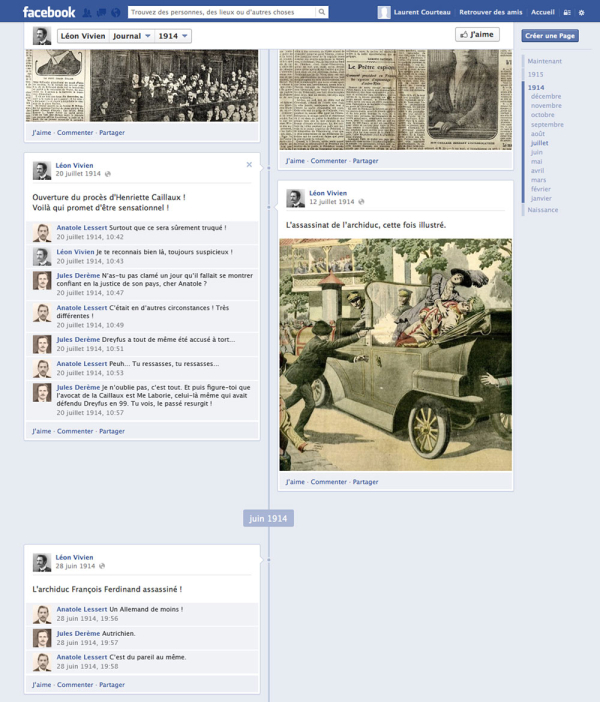Click Anatole Lessert avatar on 19:58 comment
This screenshot has height=702, width=600.
(42, 663)
